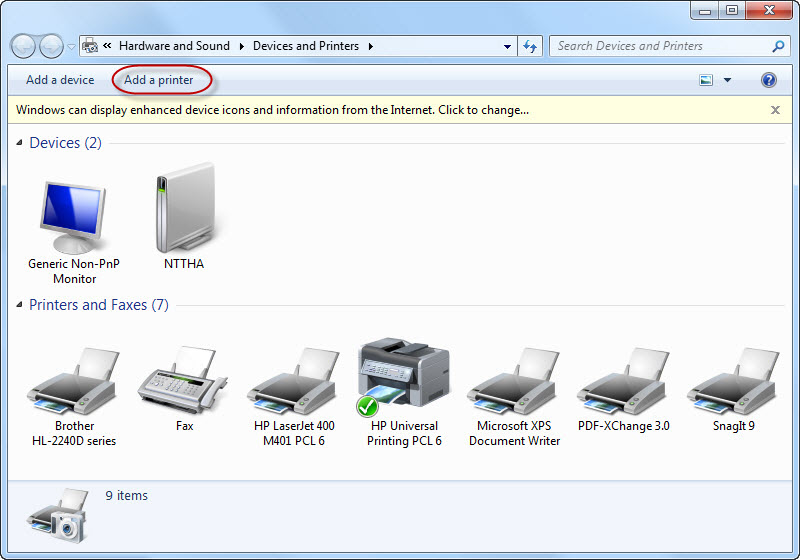This screenshot has height=560, width=800.
Task: Click the HP Universal Printing PCL 6 label
Action: pos(404,434)
